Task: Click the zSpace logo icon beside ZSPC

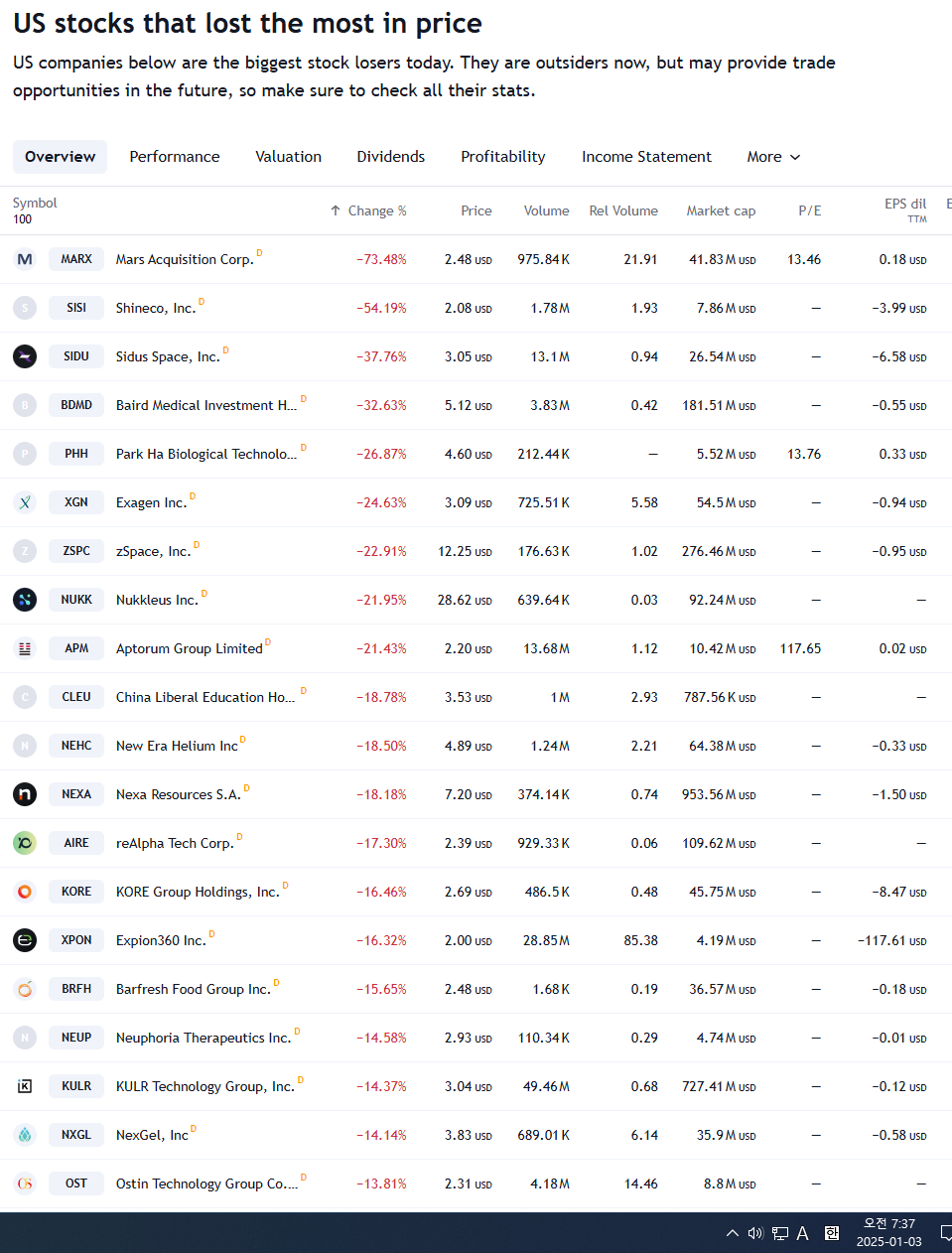Action: pos(25,551)
